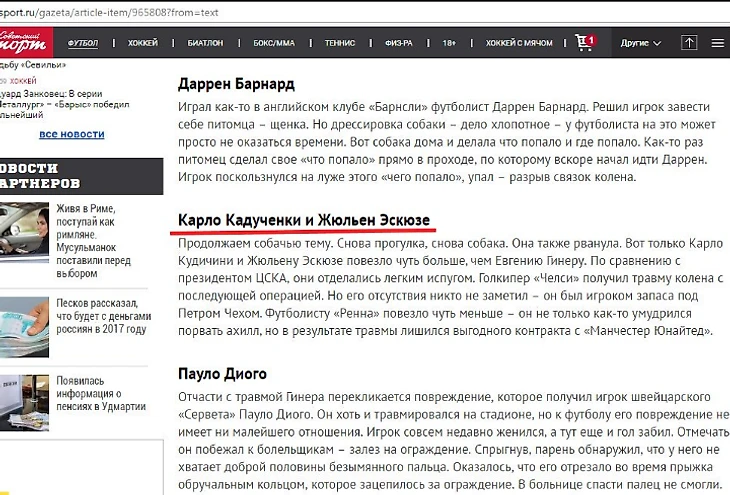Expand the Другие dropdown
The image size is (730, 495).
coord(640,43)
